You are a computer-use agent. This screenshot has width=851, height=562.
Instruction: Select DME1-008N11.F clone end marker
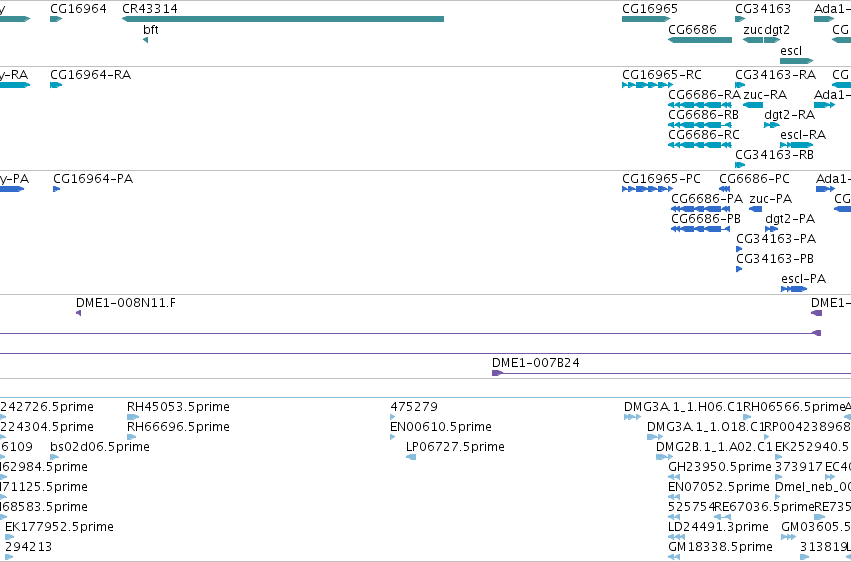78,313
